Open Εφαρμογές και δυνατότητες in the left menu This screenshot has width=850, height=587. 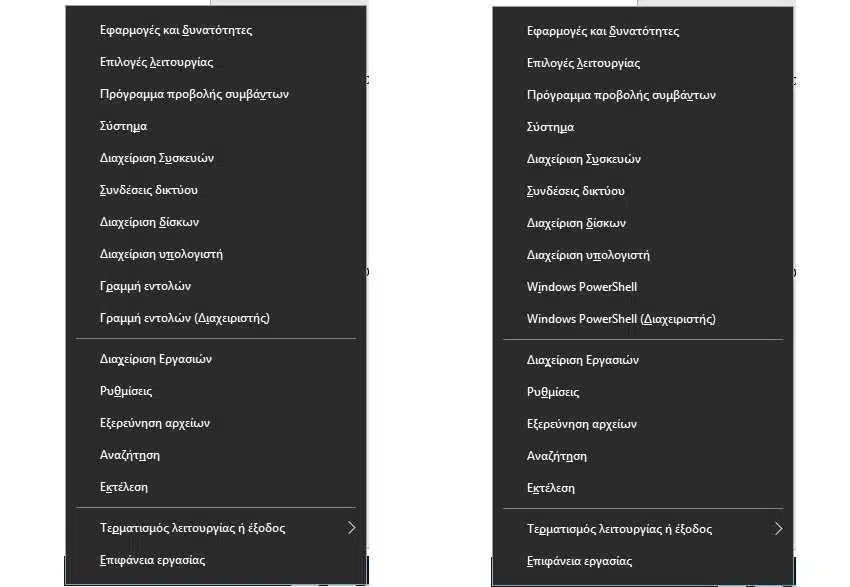point(216,30)
